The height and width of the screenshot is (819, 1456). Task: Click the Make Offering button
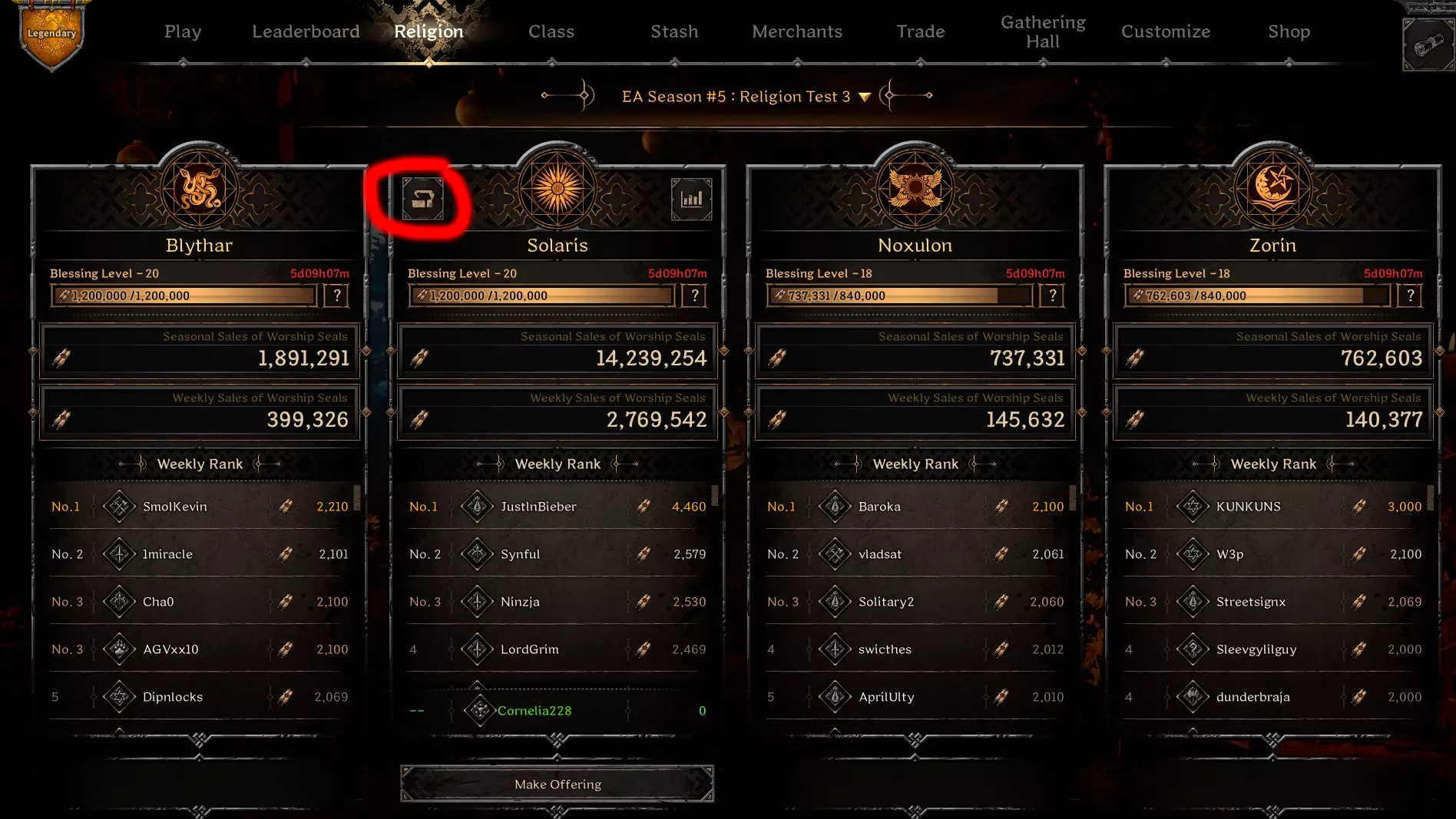558,784
